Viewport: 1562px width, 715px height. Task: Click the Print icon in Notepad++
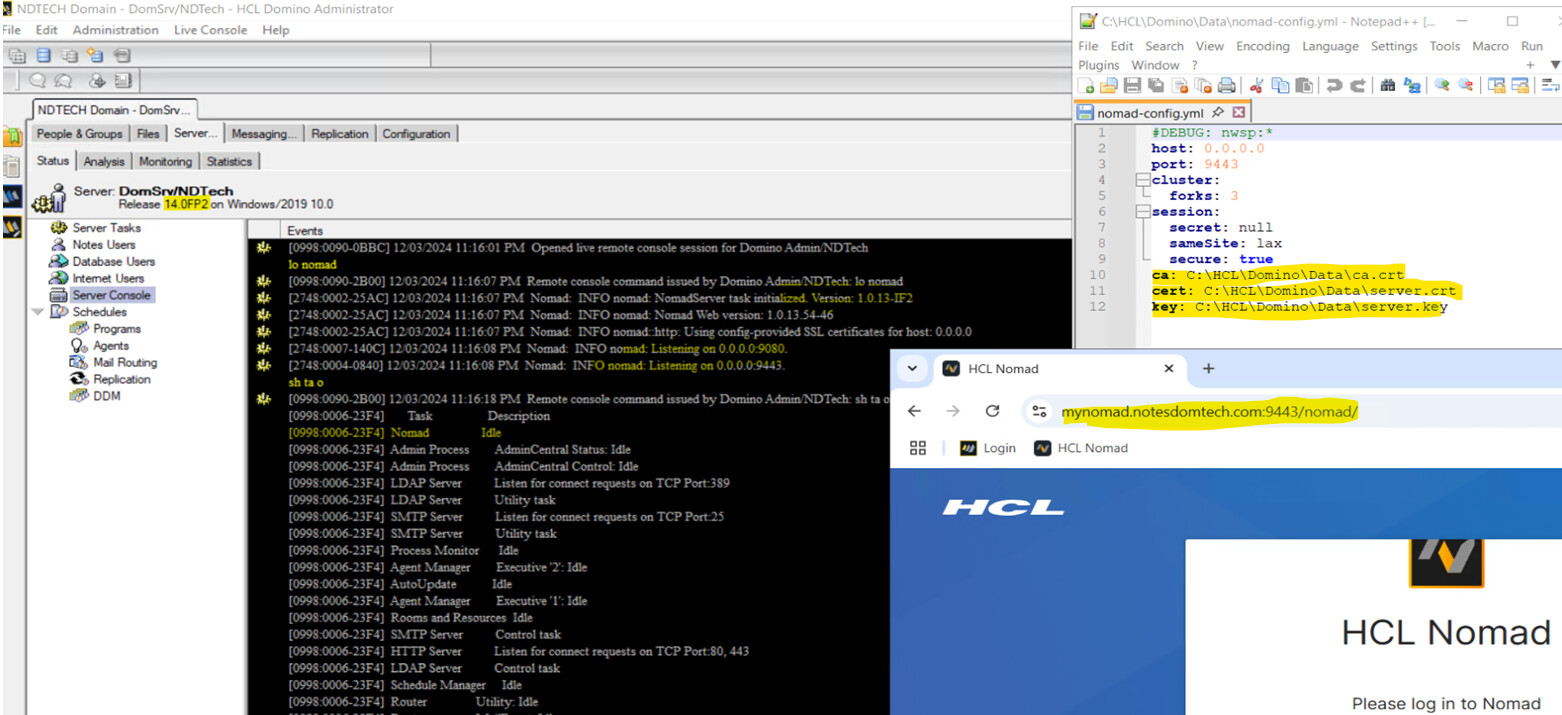pyautogui.click(x=1227, y=85)
